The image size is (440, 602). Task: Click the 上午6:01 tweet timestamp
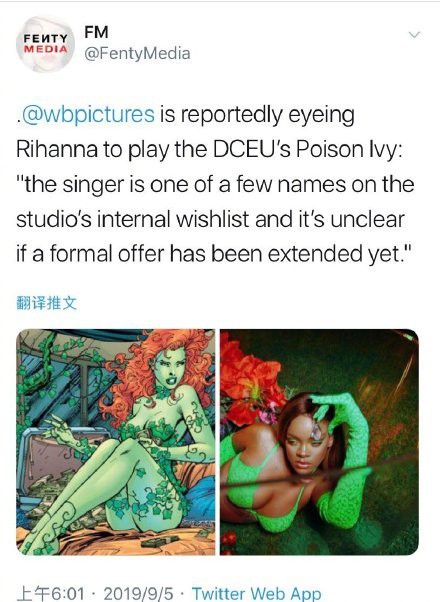point(51,594)
